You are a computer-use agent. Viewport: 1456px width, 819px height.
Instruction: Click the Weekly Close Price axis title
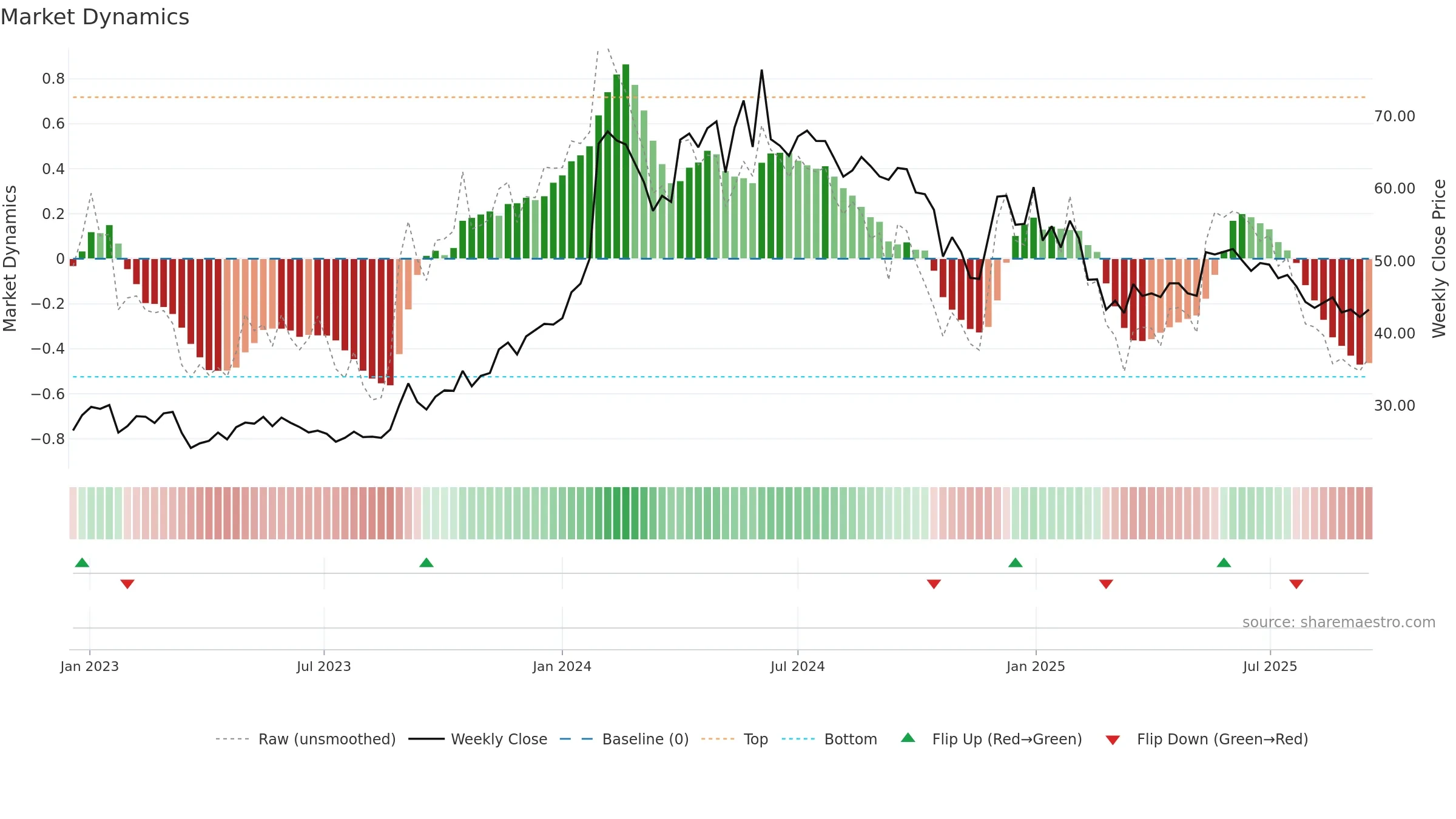[1439, 258]
